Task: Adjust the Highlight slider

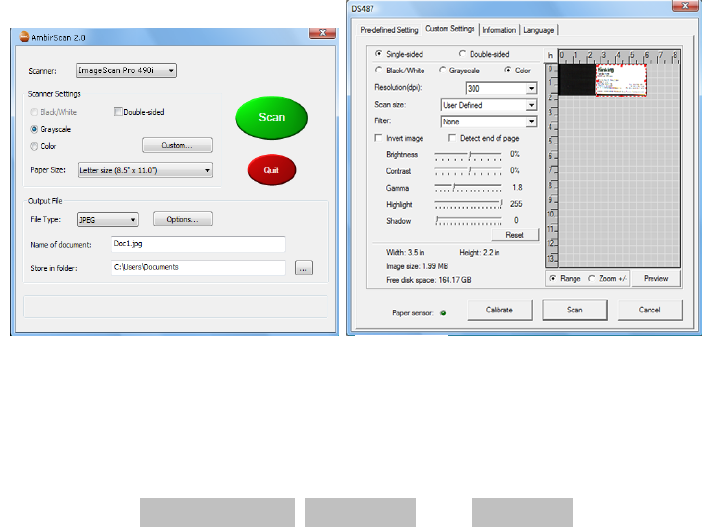Action: pyautogui.click(x=468, y=204)
